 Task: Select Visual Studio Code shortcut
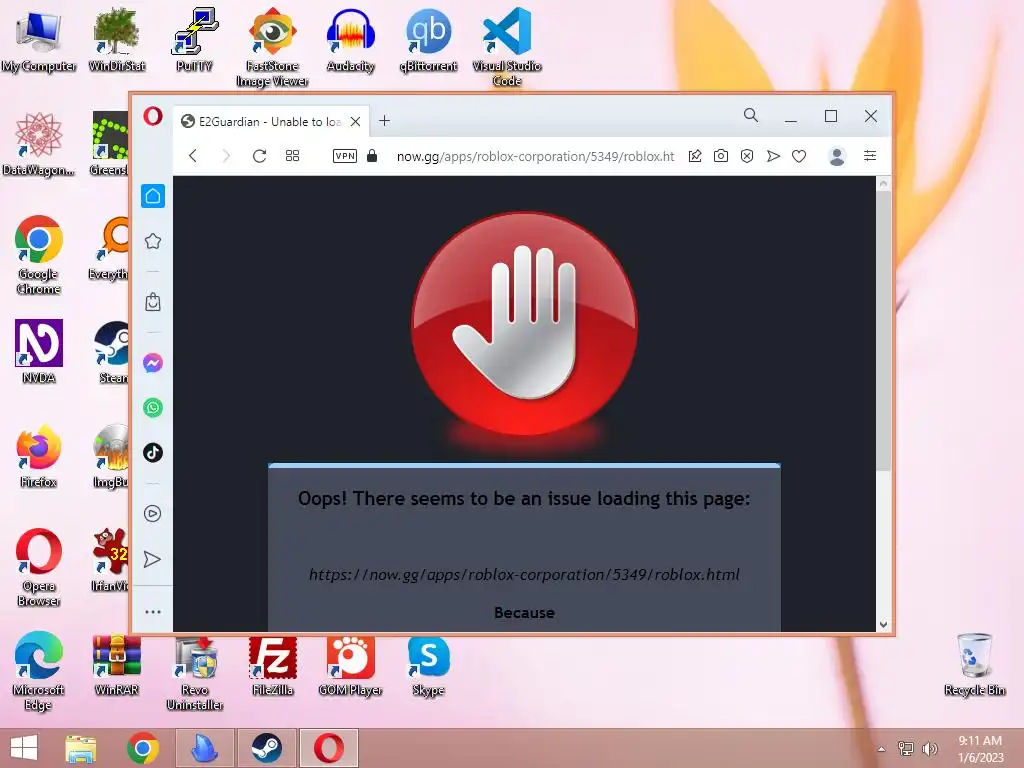[507, 47]
